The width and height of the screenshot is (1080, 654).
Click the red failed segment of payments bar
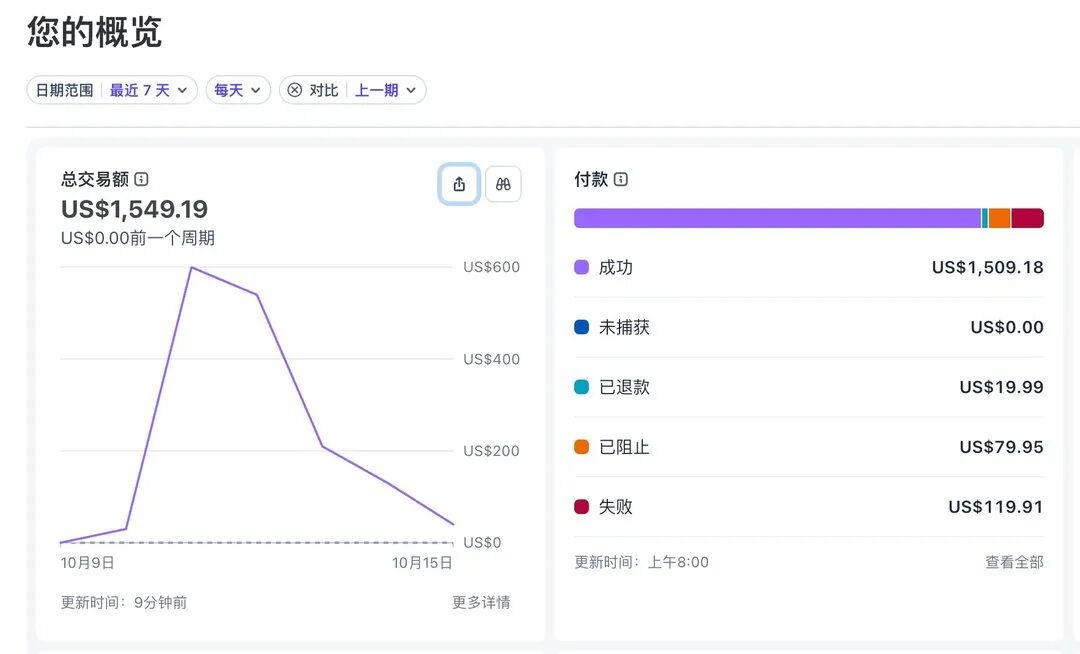[1028, 218]
